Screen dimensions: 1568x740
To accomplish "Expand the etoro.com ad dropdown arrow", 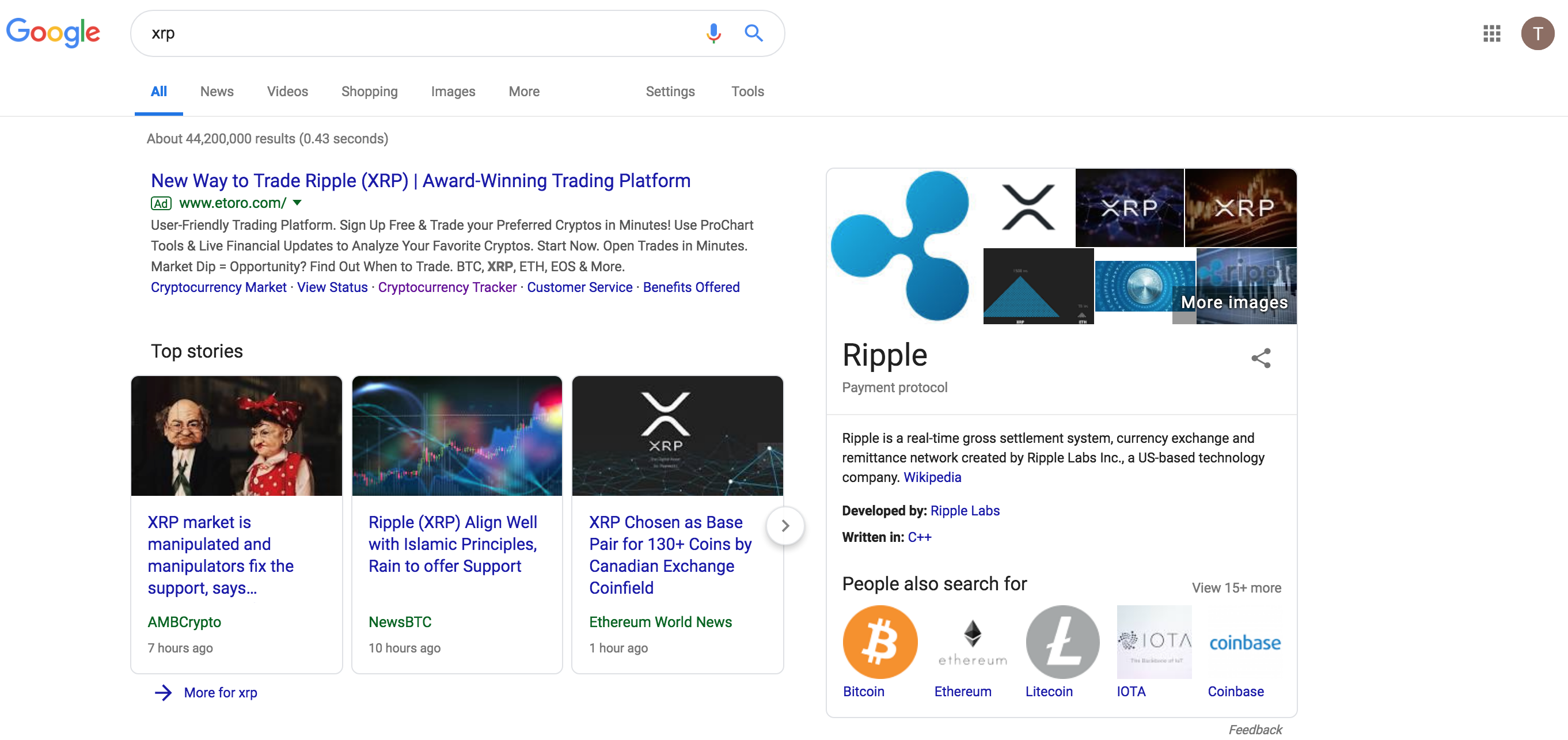I will click(297, 203).
